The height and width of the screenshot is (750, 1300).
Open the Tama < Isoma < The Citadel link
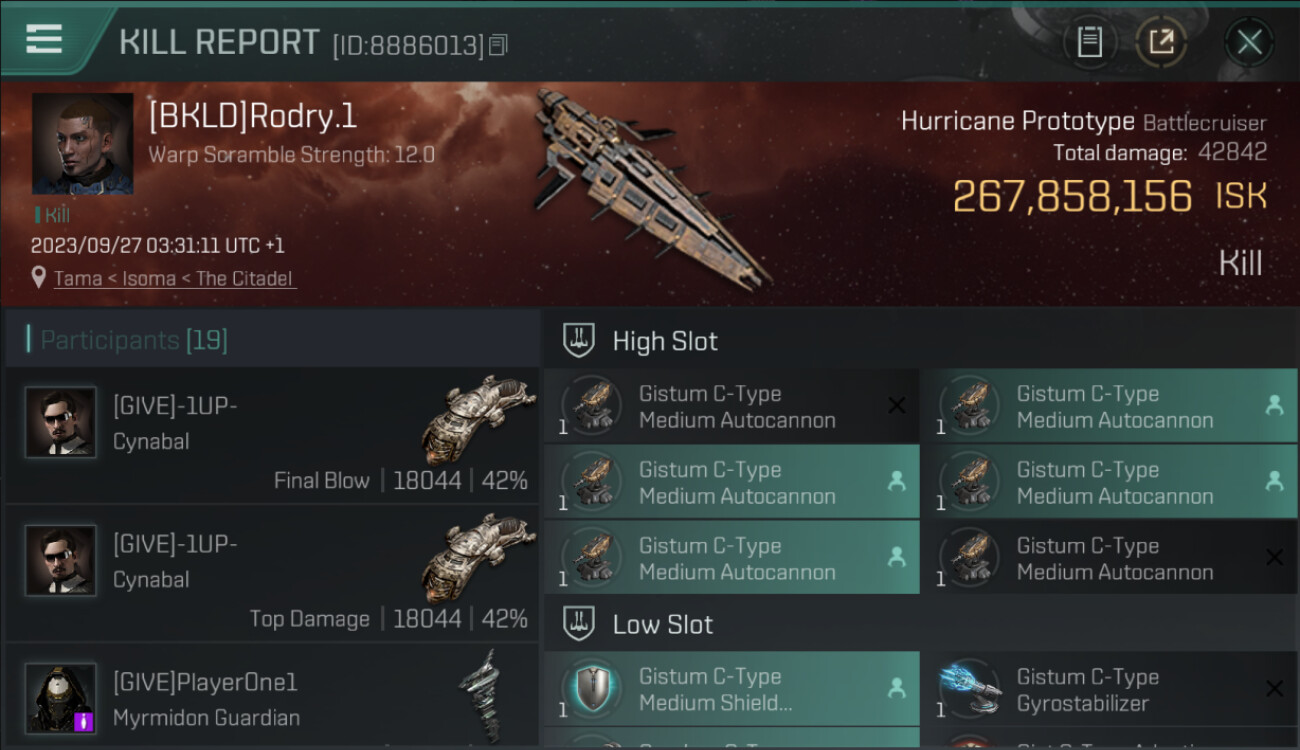(x=174, y=279)
